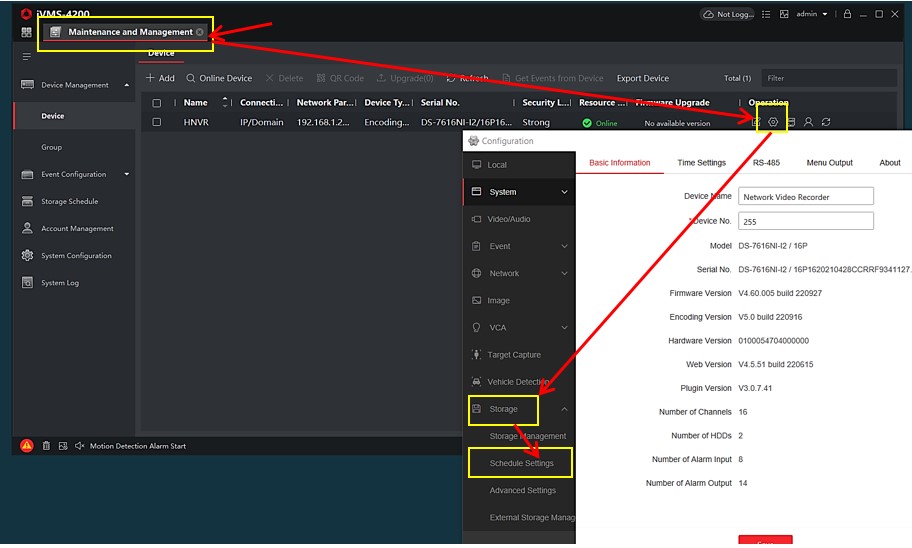Search for Online Device
Viewport: 912px width, 548px height.
click(219, 78)
